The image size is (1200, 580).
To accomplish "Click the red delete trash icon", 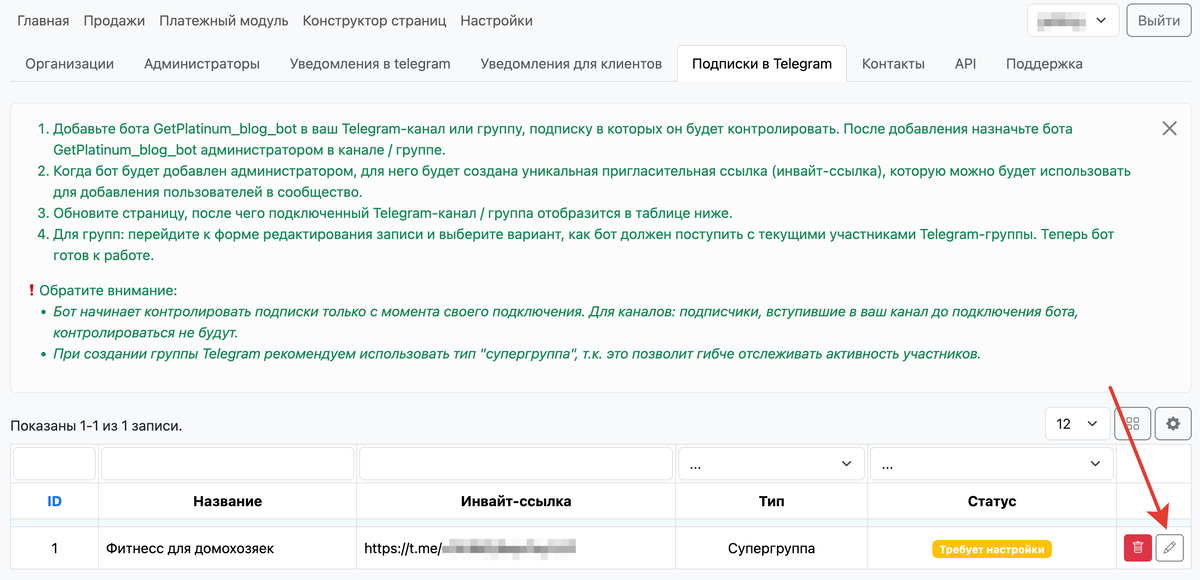I will point(1137,548).
